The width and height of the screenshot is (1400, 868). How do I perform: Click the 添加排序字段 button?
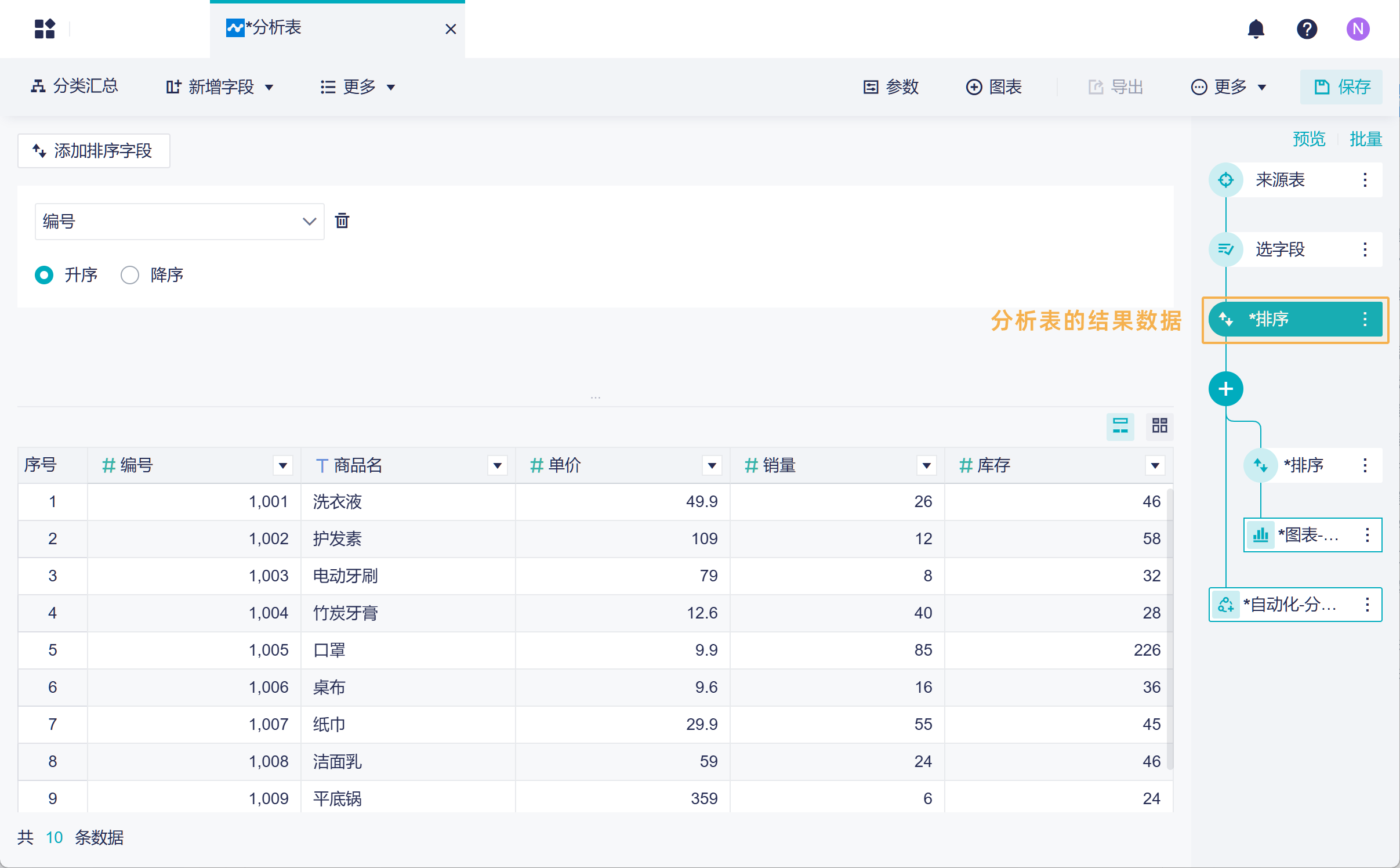(93, 151)
